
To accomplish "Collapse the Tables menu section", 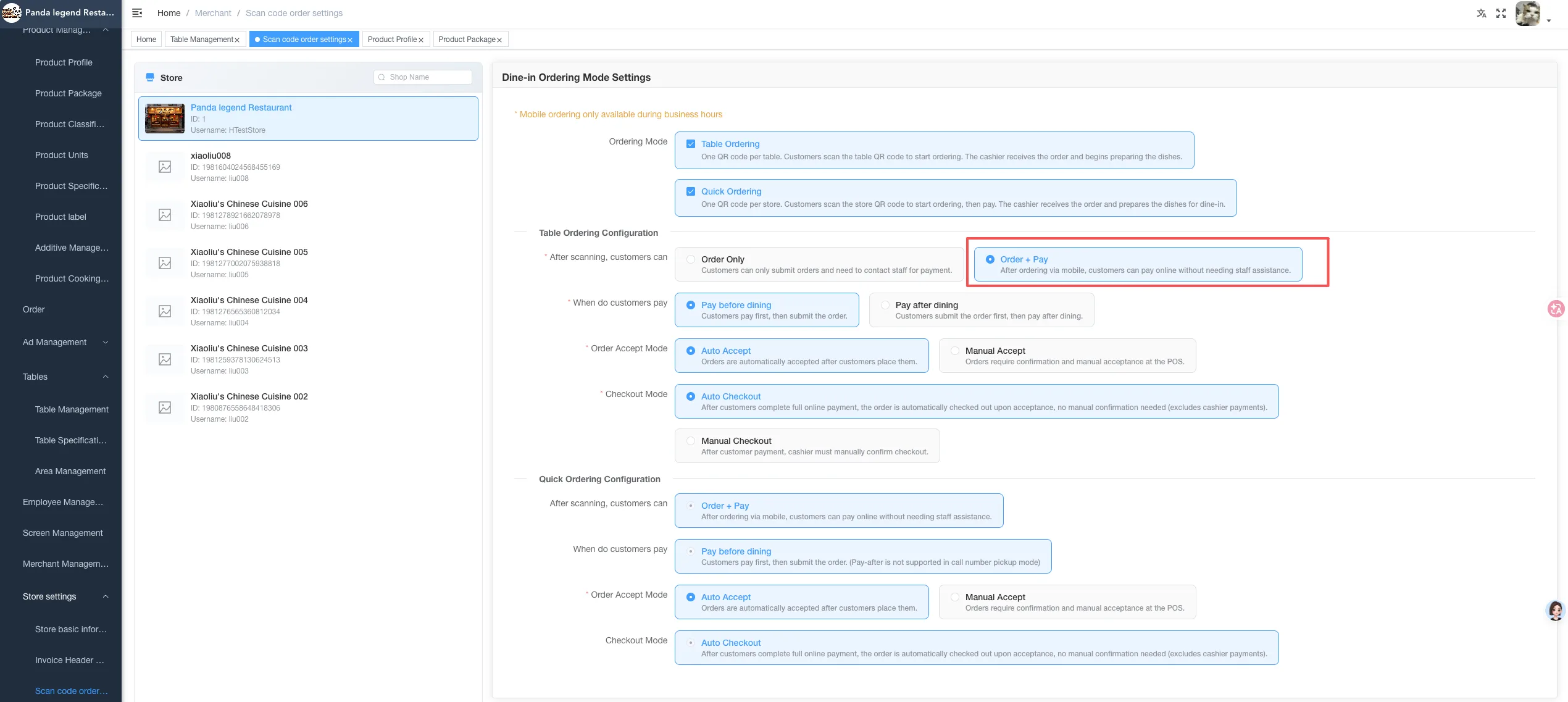I will click(x=65, y=377).
